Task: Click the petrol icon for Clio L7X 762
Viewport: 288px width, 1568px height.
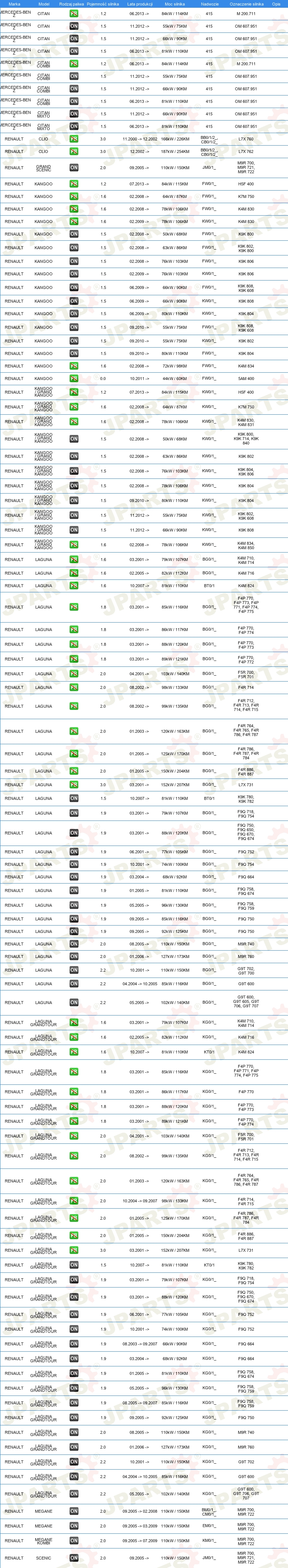Action: pos(74,151)
